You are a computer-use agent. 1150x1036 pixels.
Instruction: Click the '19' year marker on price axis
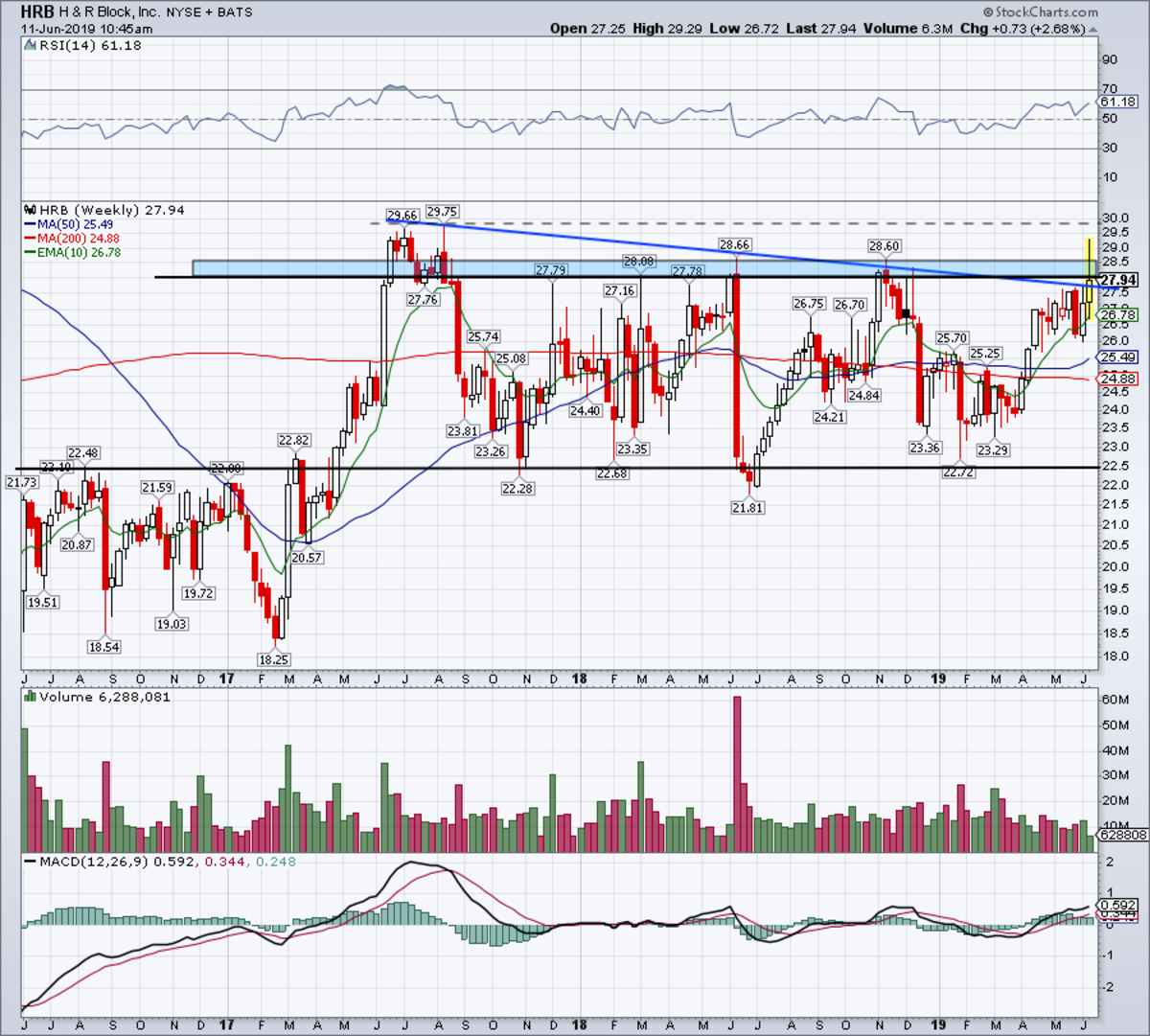(938, 679)
